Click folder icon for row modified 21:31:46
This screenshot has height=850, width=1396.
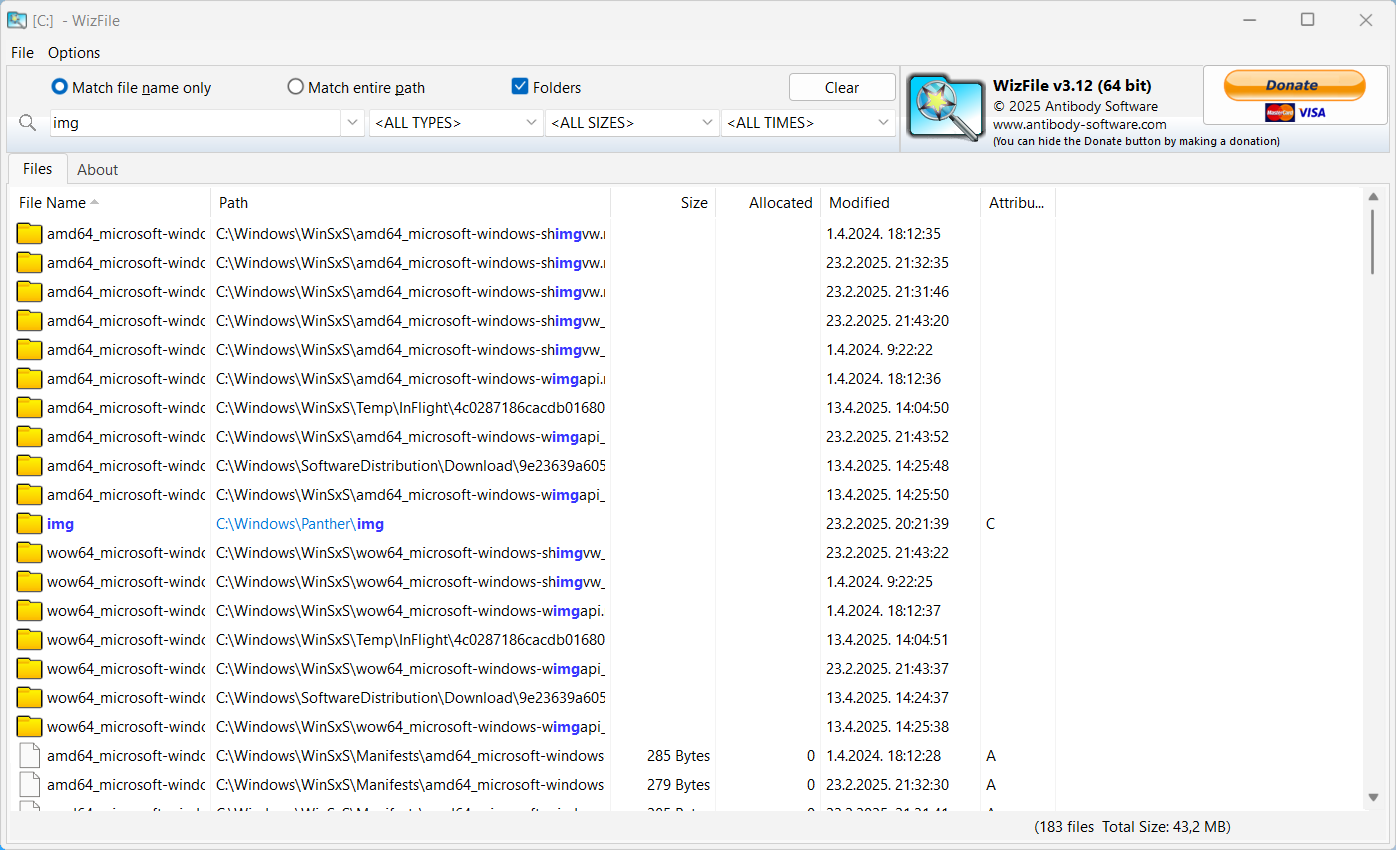tap(30, 292)
